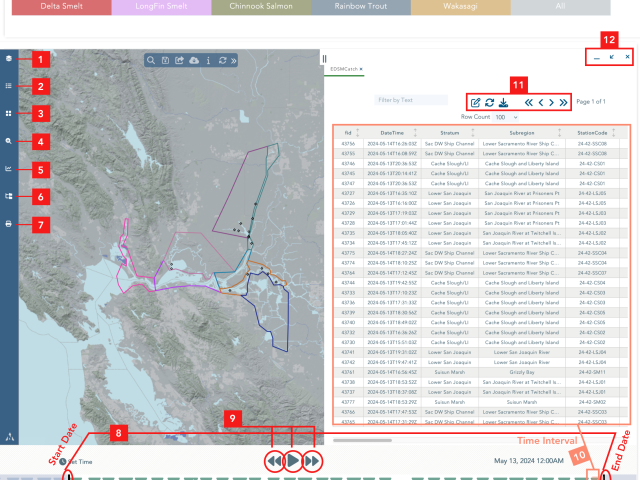Open the magnifier search tool in sidebar

9,141
